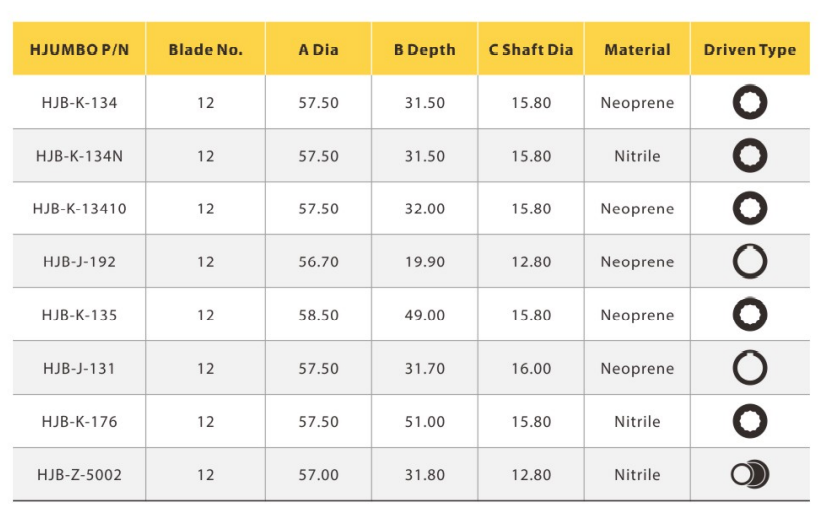Select the 49.00 depth value
Viewport: 835px width, 507px height.
[424, 315]
